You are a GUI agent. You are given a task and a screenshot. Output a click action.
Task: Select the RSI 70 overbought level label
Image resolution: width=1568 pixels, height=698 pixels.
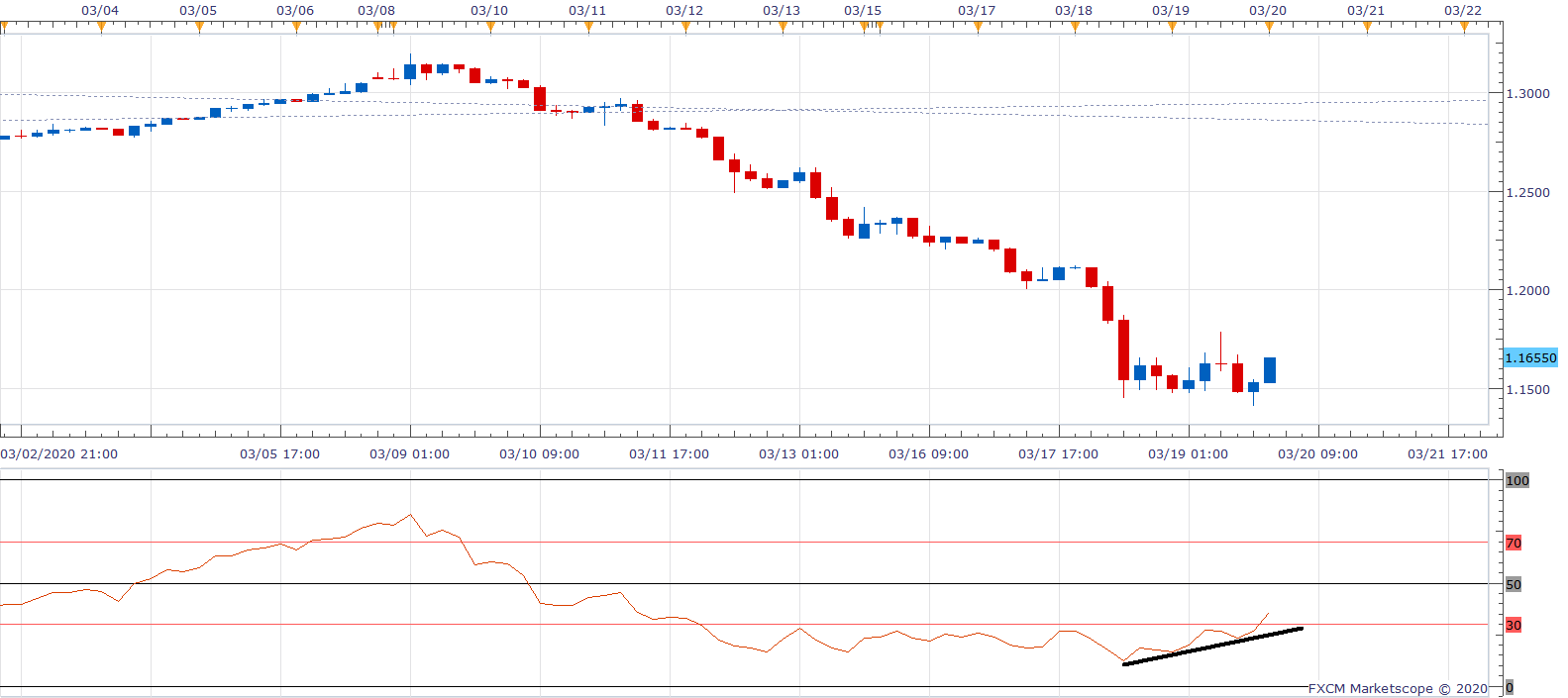tap(1514, 543)
